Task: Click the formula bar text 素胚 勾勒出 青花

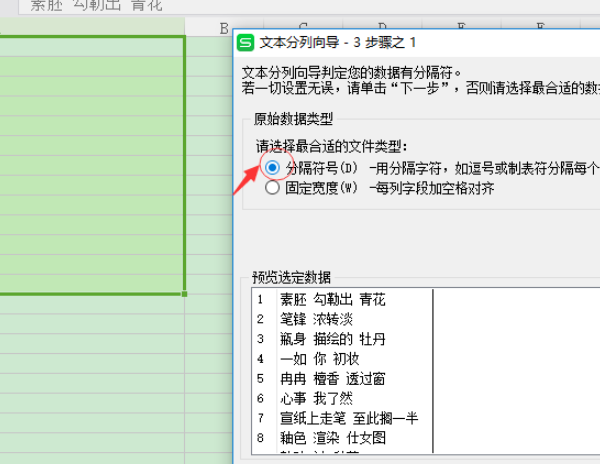Action: pos(96,5)
